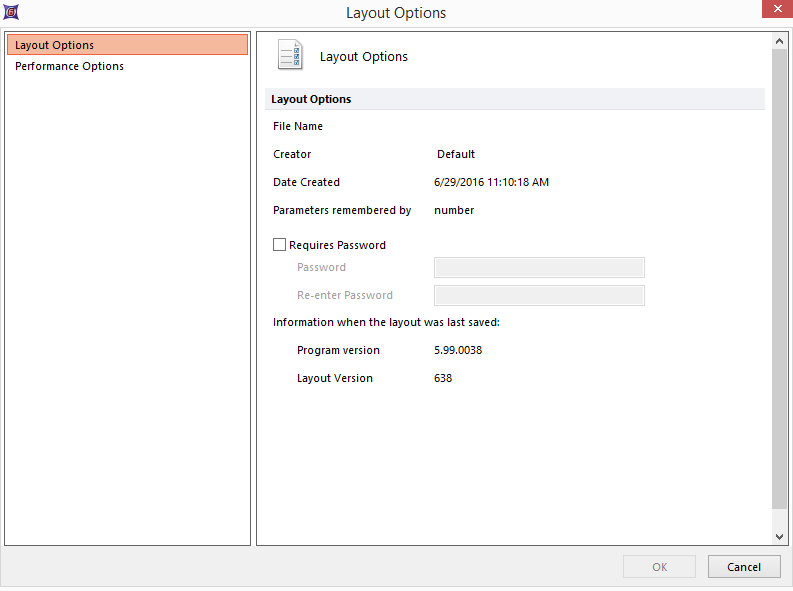Click into the Password field
Image resolution: width=793 pixels, height=591 pixels.
(x=539, y=267)
